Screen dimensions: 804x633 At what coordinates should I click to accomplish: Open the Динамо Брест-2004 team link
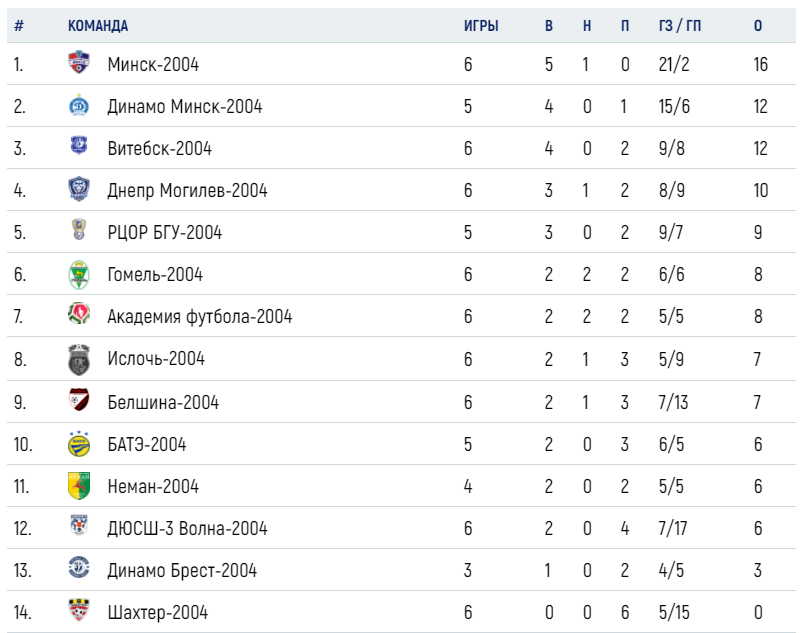(x=182, y=570)
